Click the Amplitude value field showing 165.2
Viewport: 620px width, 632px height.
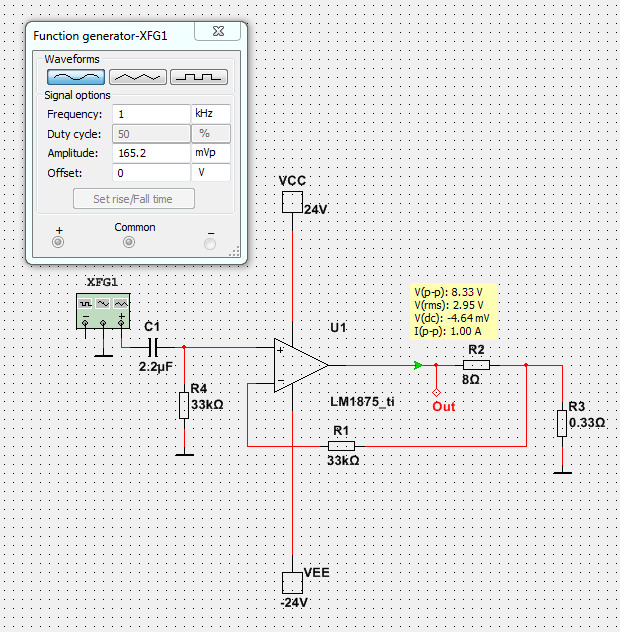[151, 153]
